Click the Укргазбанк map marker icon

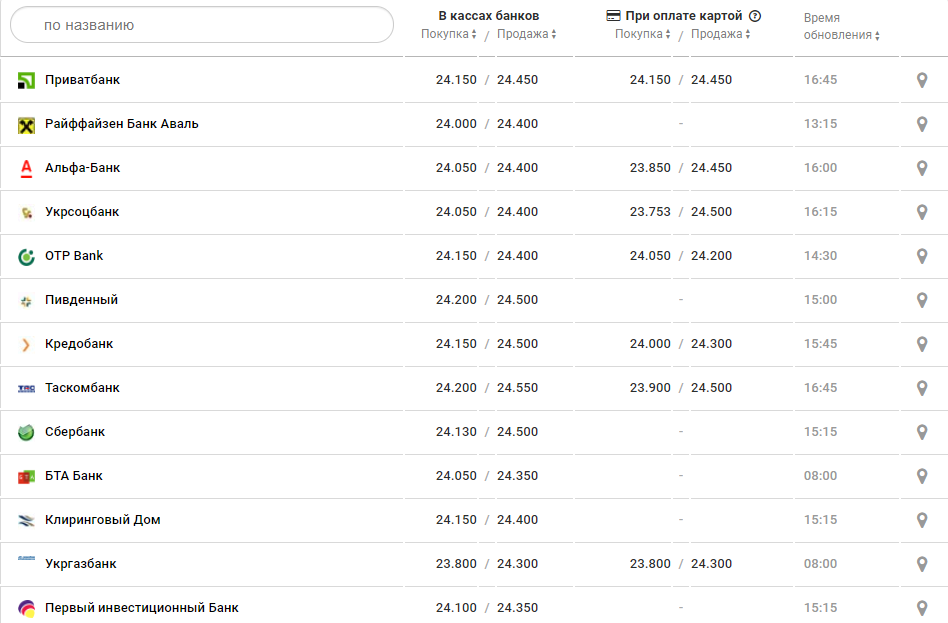click(922, 564)
